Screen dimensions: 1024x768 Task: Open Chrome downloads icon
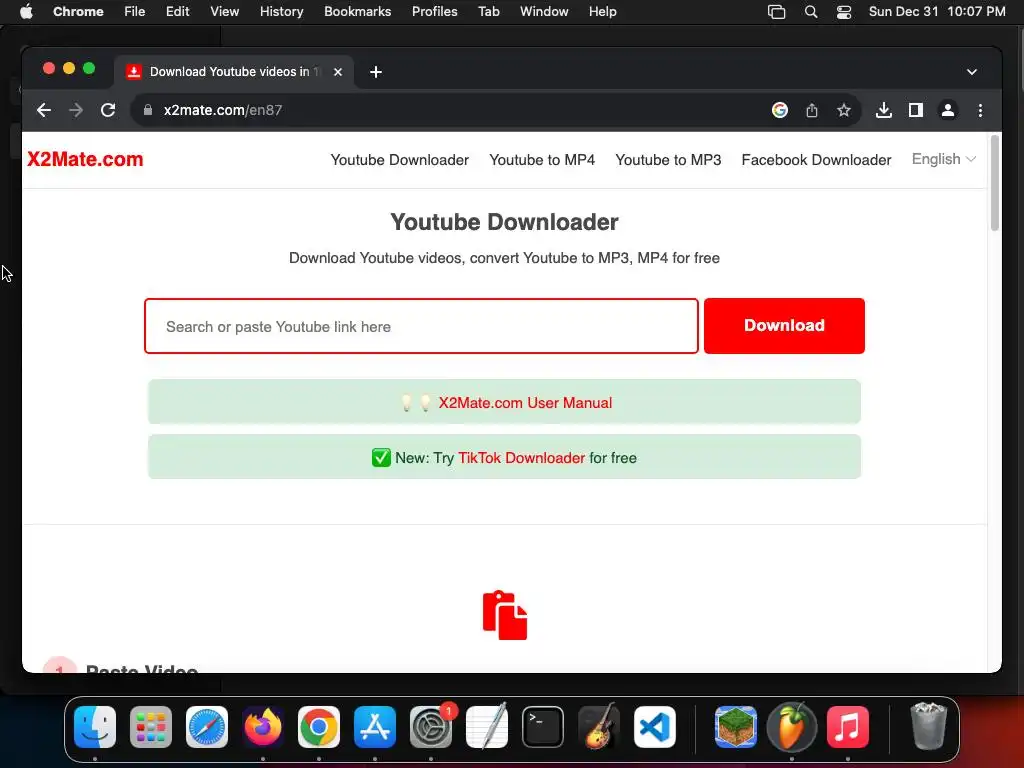(x=884, y=110)
